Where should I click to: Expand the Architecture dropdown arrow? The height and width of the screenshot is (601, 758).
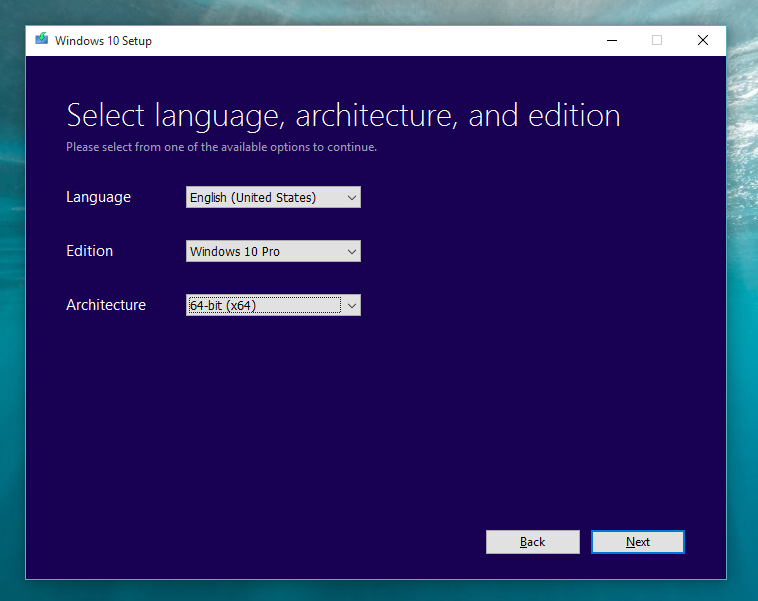351,306
